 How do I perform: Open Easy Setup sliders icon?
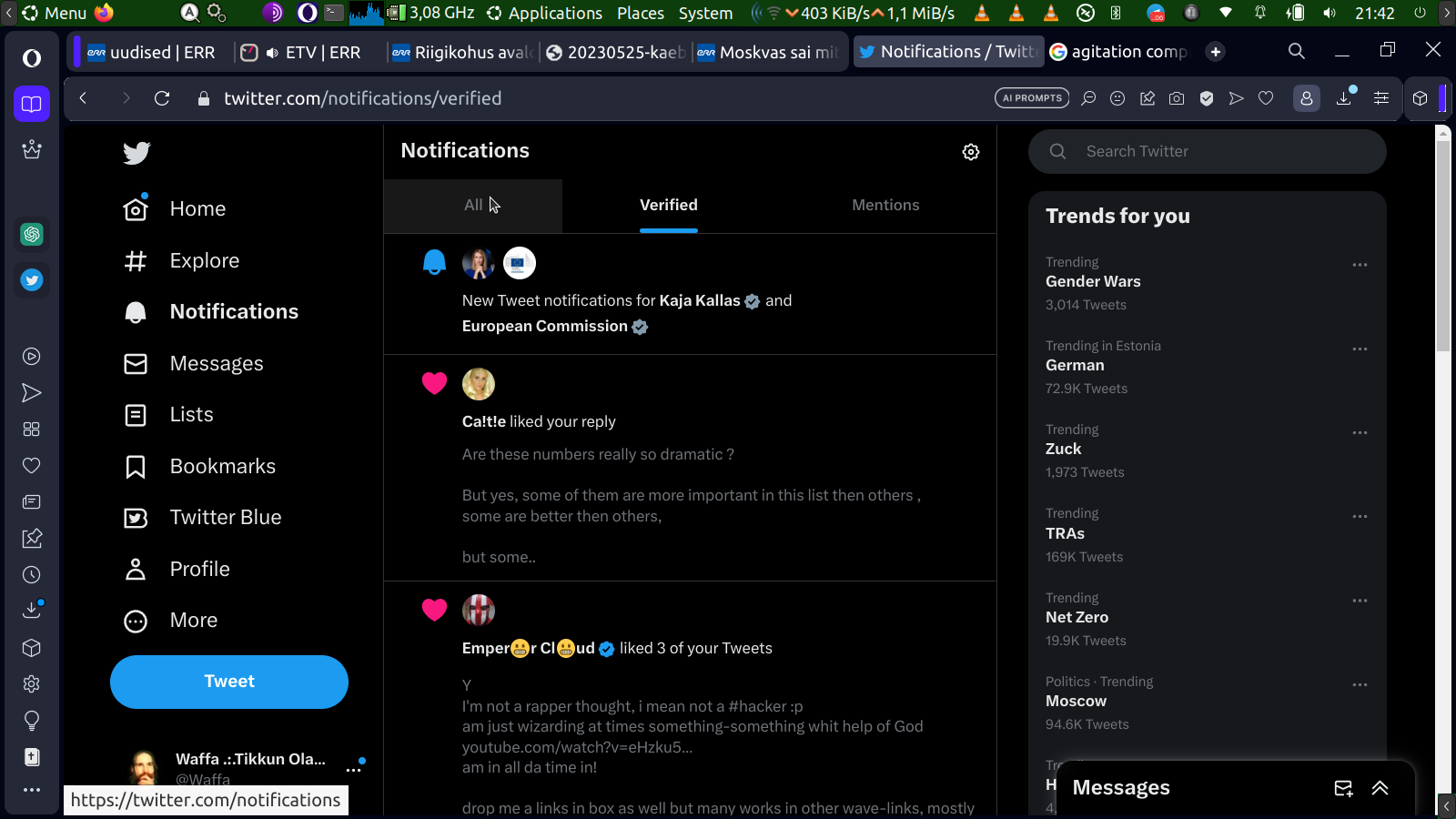[x=1381, y=98]
